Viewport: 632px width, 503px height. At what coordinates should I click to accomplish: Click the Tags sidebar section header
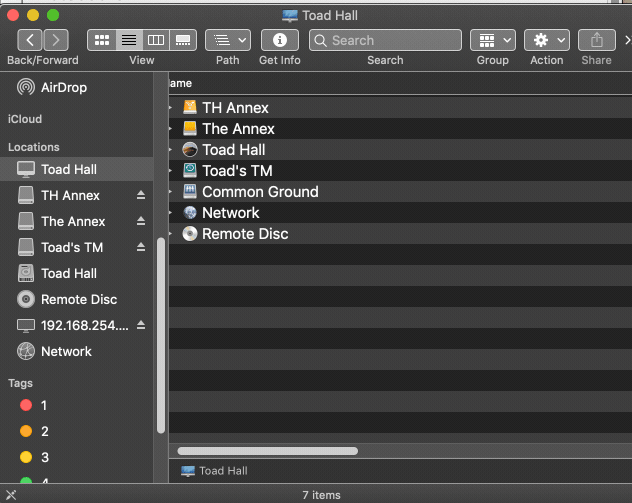[x=20, y=383]
